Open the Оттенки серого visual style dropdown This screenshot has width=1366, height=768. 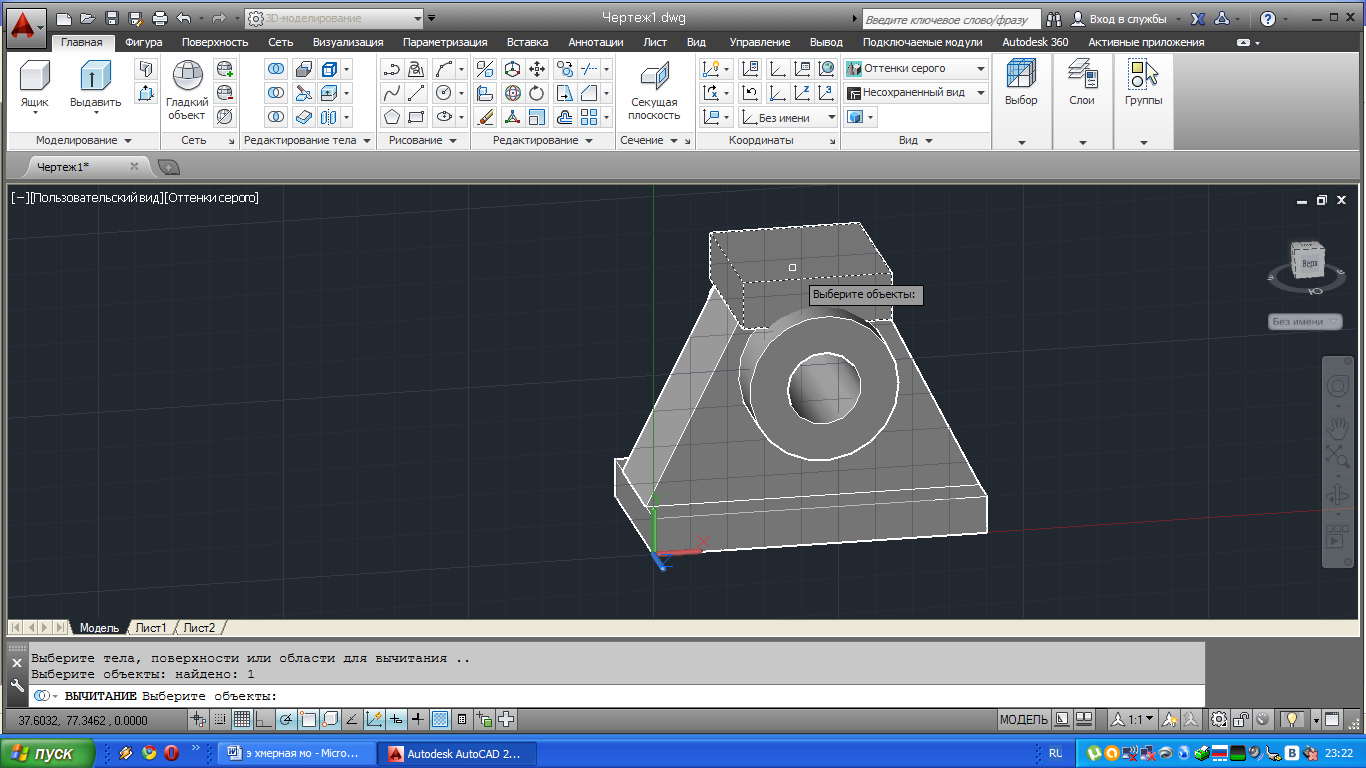981,69
